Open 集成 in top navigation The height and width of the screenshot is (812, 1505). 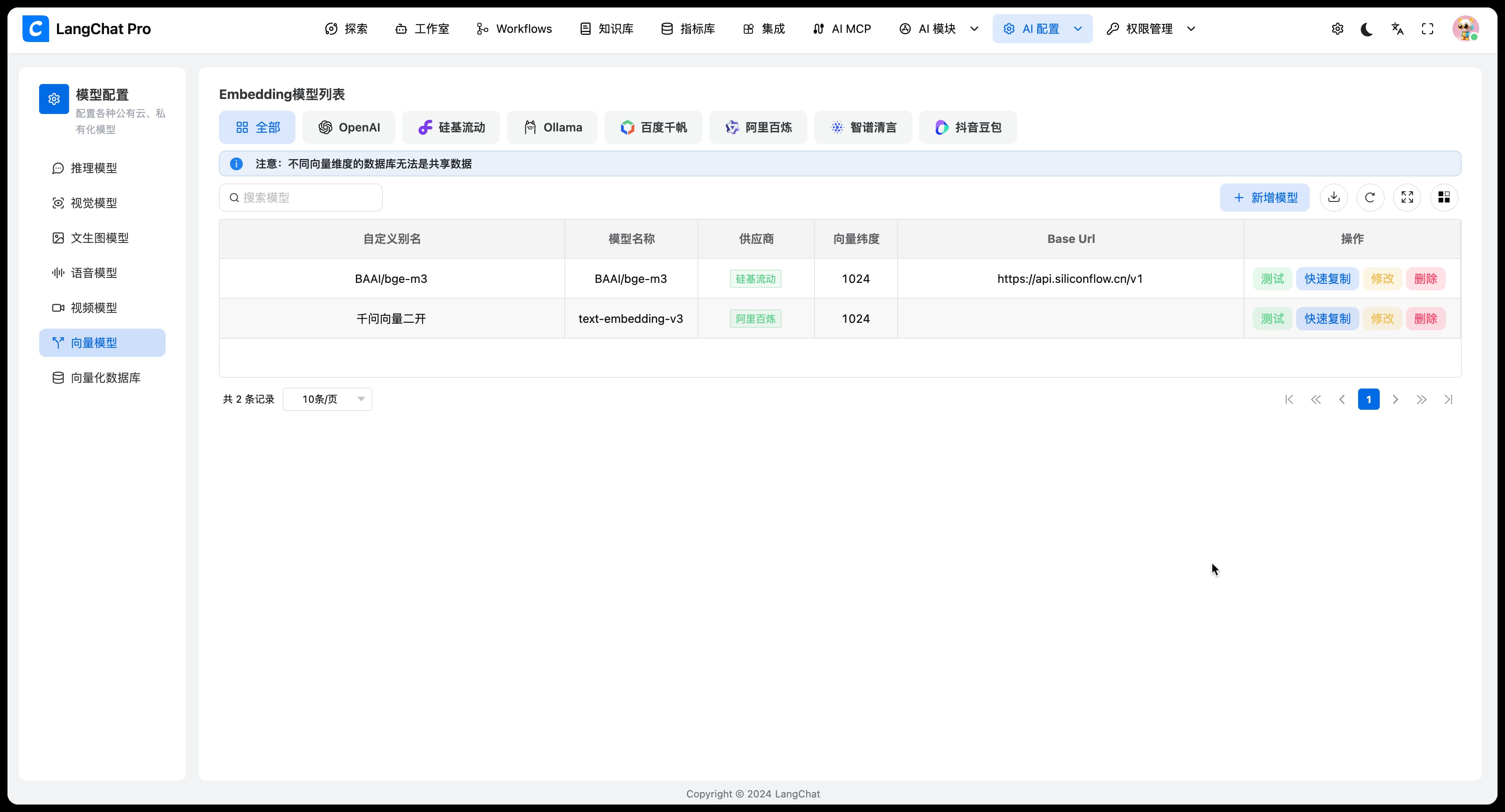tap(764, 29)
